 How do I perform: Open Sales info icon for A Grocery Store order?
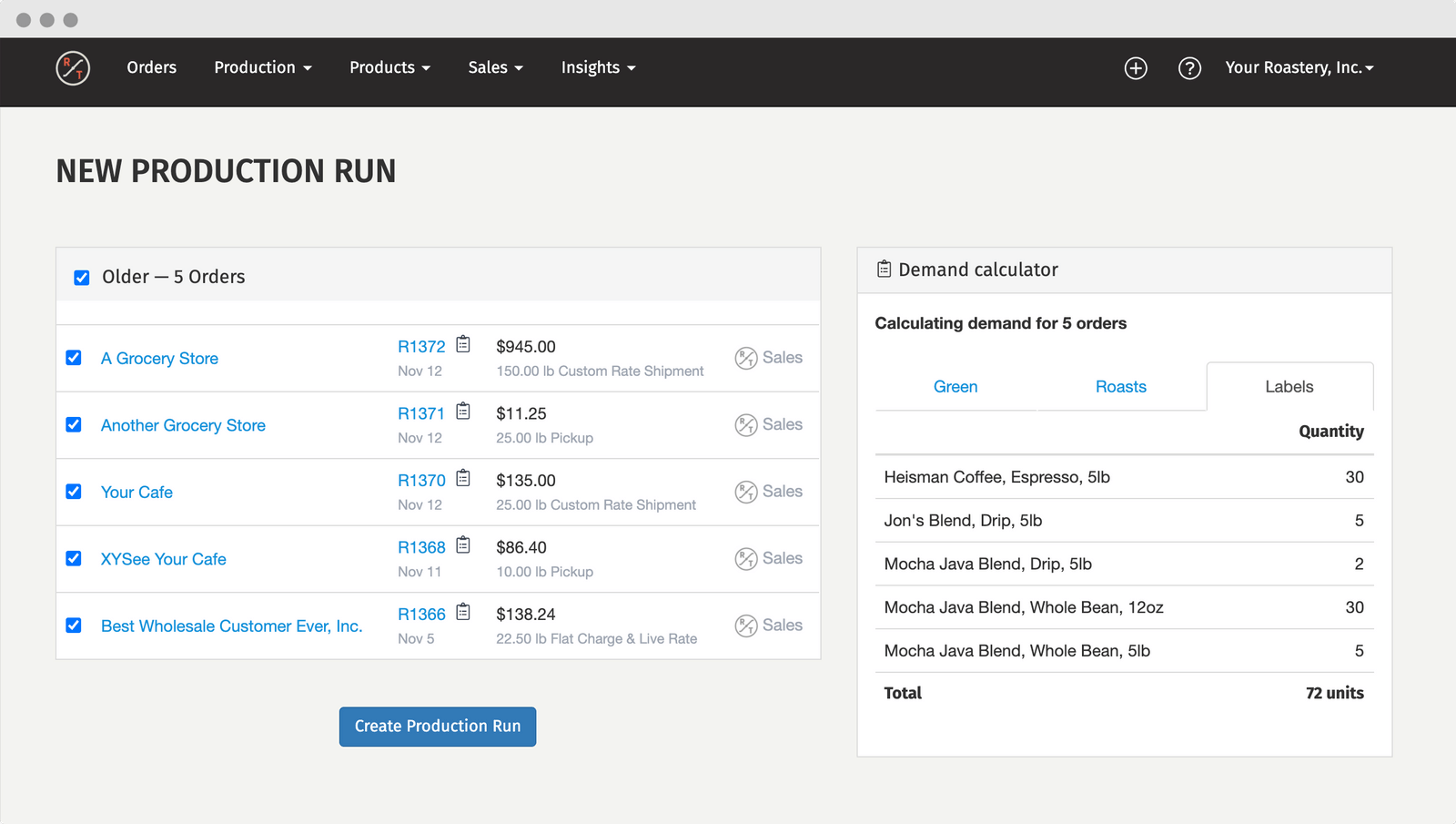[745, 357]
